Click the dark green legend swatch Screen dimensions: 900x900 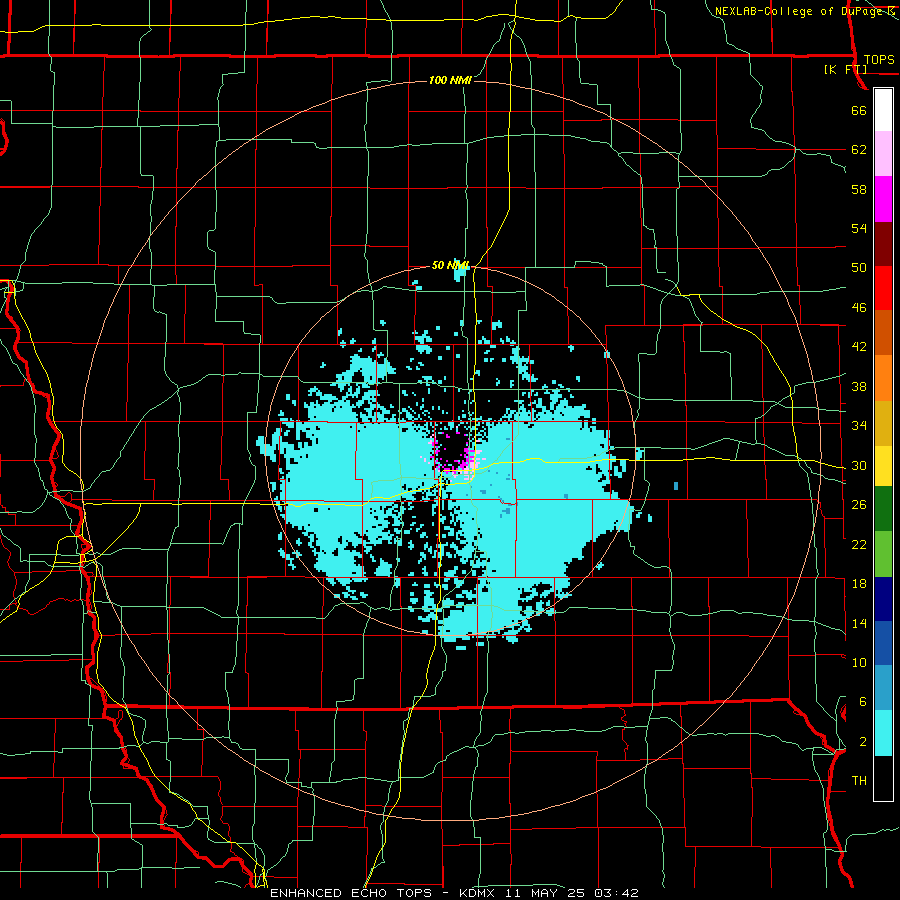click(x=883, y=509)
